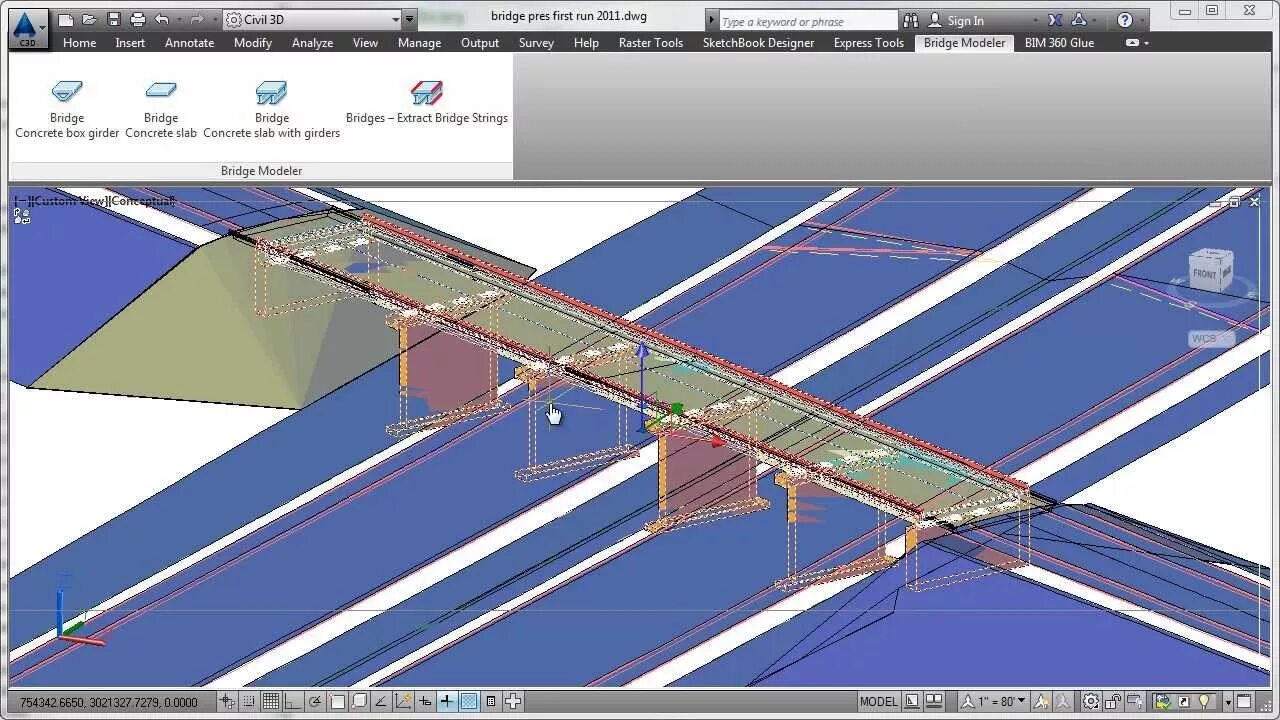Image resolution: width=1280 pixels, height=720 pixels.
Task: Expand the quick access toolbar customize arrow
Action: click(410, 20)
